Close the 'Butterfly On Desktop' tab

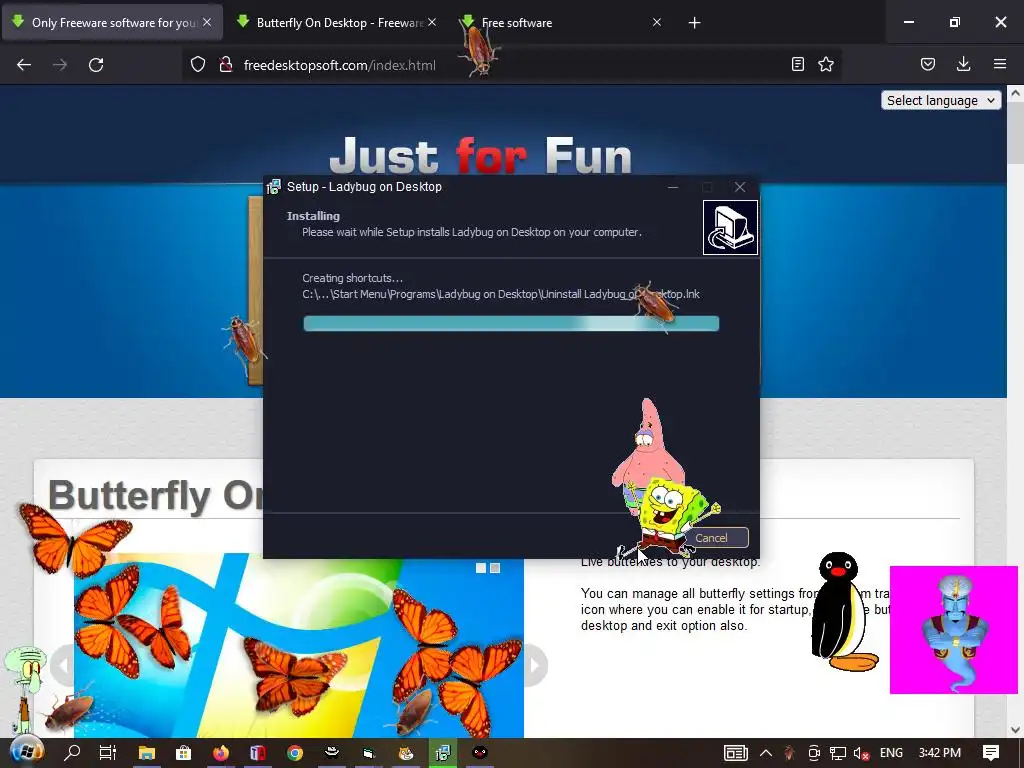pos(432,22)
